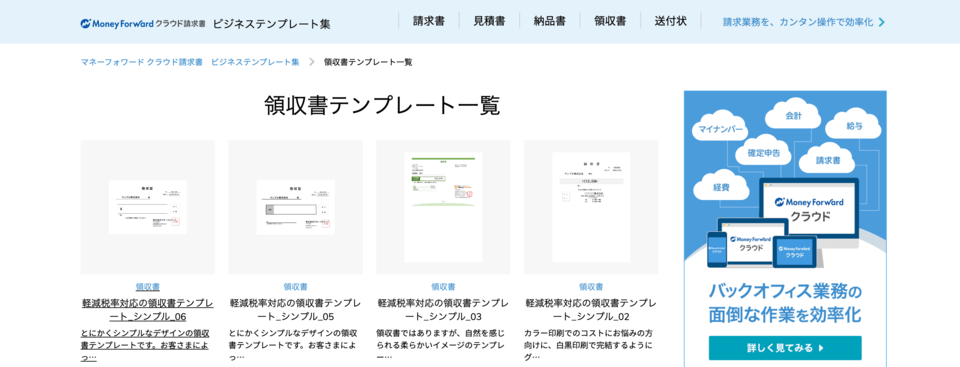This screenshot has height=367, width=960.
Task: Open the シンプル_02 template thumbnail
Action: point(591,207)
